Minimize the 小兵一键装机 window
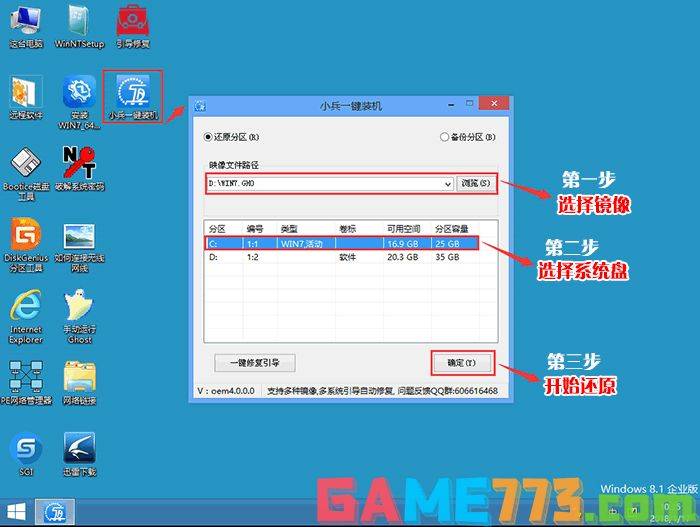Image resolution: width=700 pixels, height=527 pixels. click(x=451, y=105)
